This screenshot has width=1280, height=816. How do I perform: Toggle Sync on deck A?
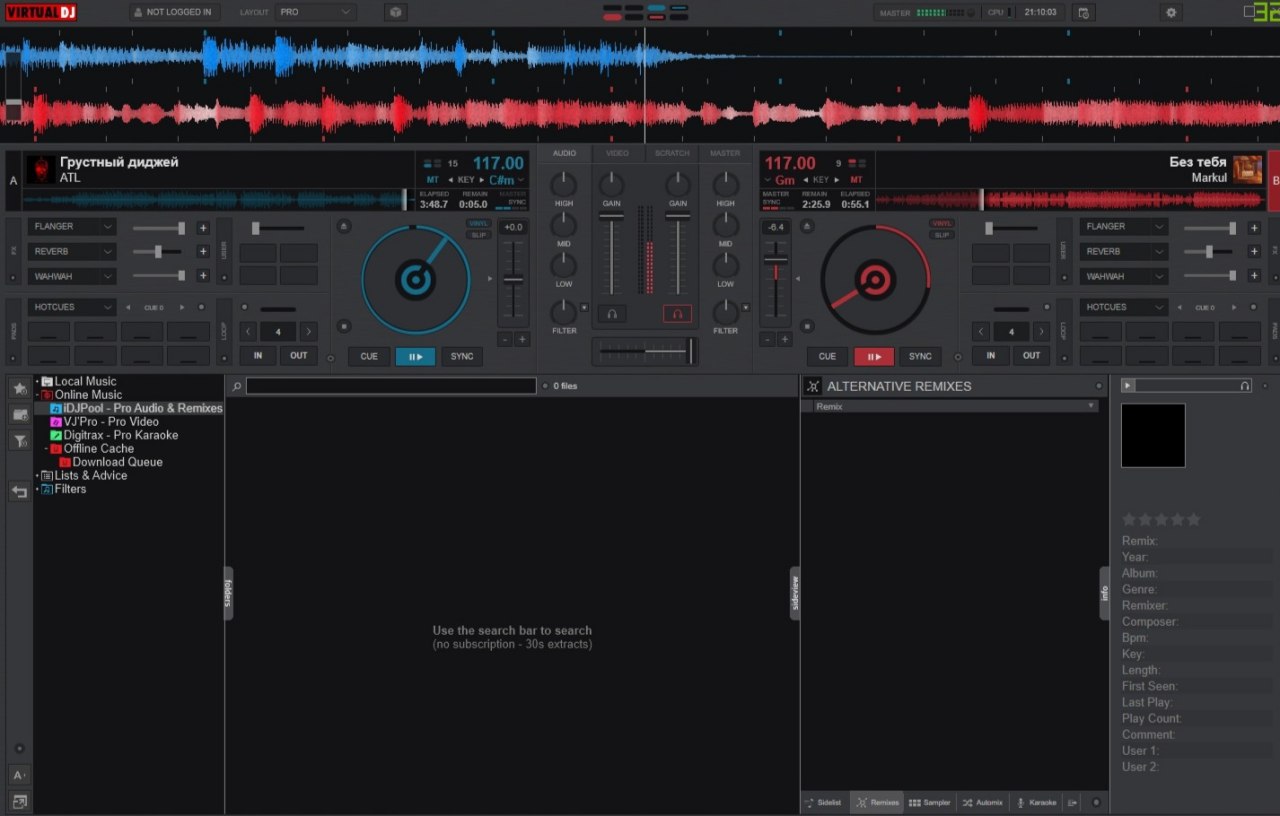[x=462, y=356]
